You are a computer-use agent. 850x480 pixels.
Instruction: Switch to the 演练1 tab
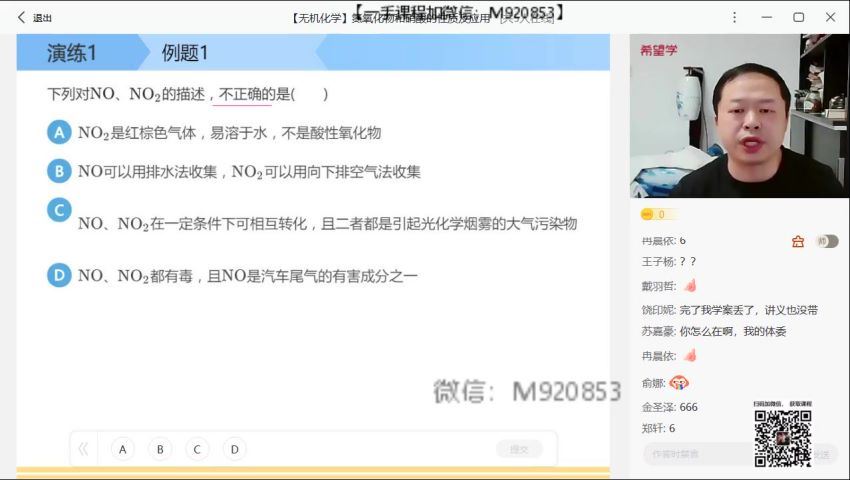pos(72,53)
